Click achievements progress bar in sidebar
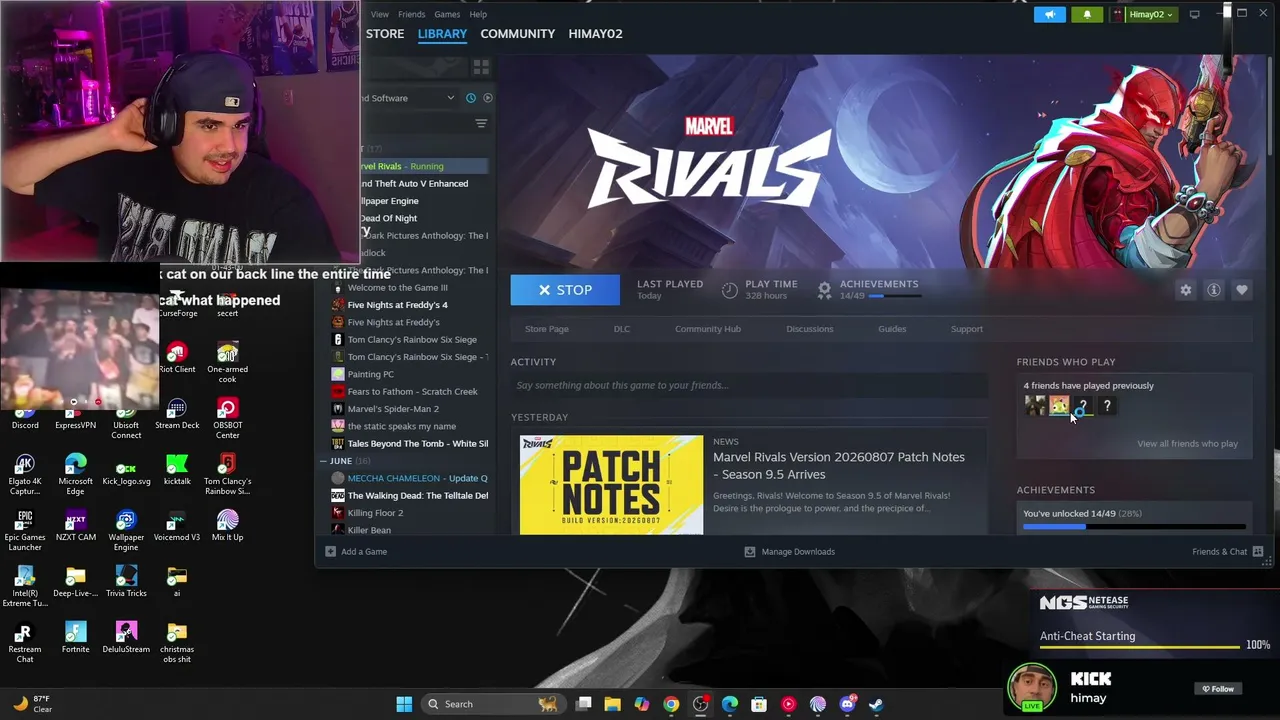This screenshot has height=720, width=1280. 1134,527
